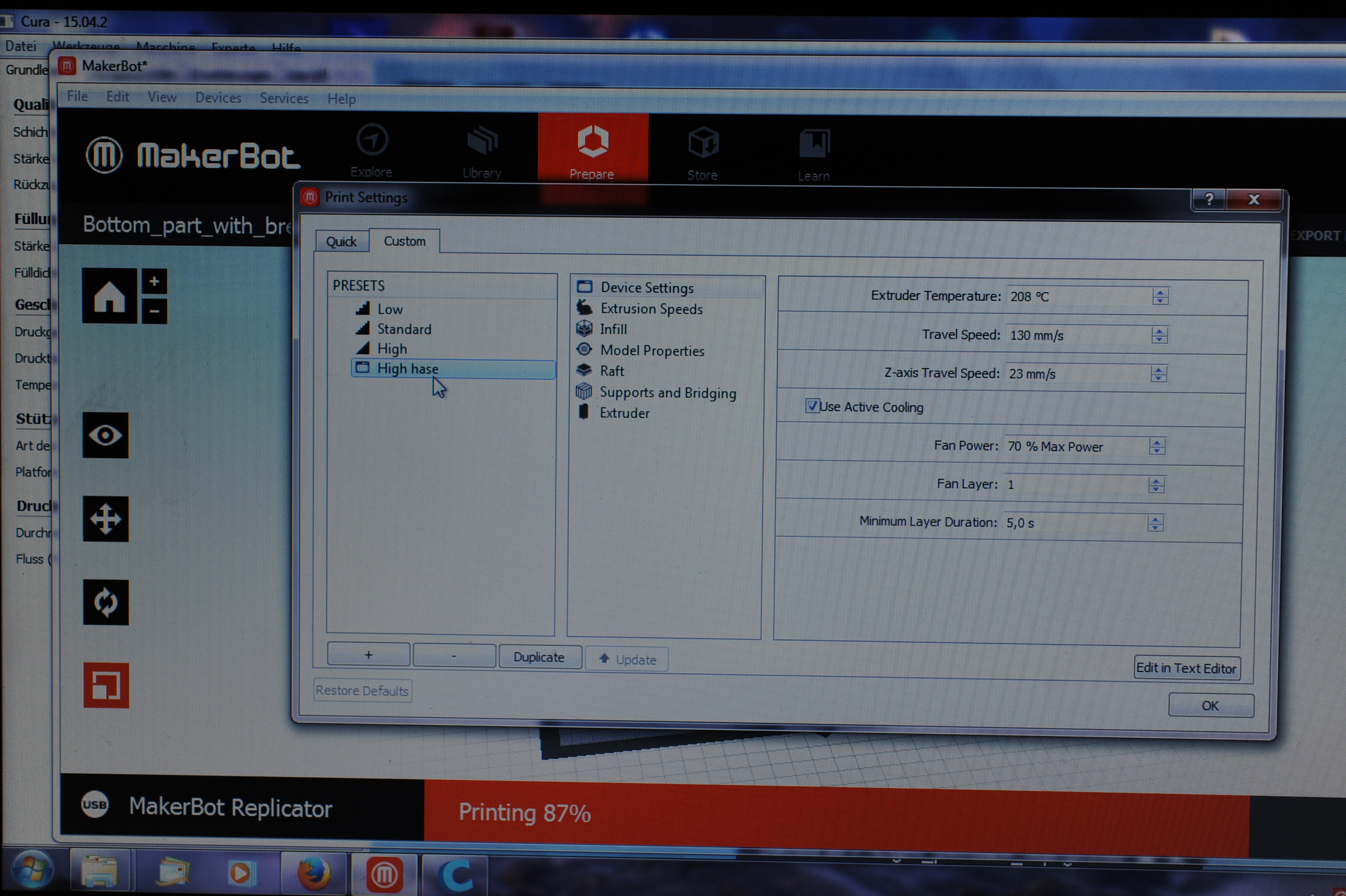Select the Look eye tool
The height and width of the screenshot is (896, 1346).
105,435
